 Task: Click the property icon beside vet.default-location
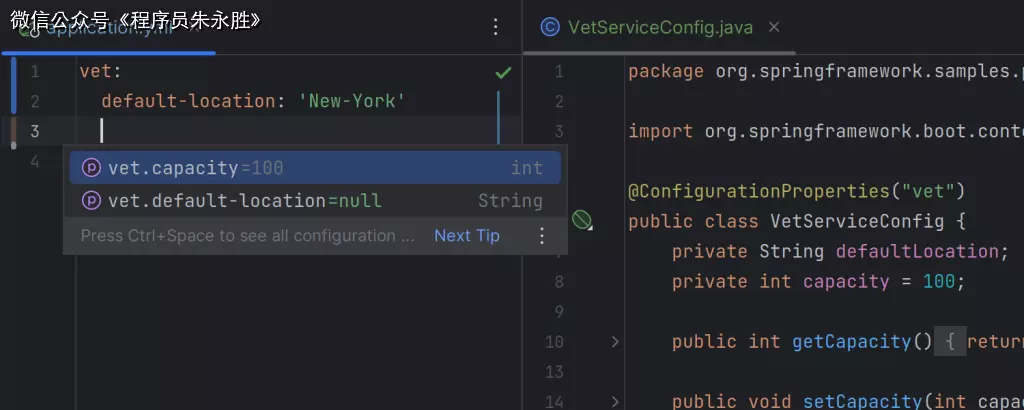(91, 201)
